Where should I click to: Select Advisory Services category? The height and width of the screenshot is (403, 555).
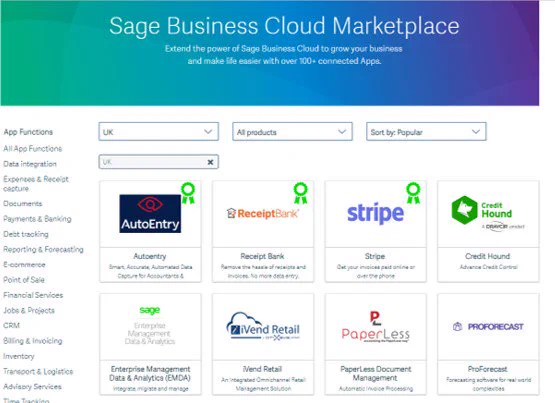(x=32, y=386)
